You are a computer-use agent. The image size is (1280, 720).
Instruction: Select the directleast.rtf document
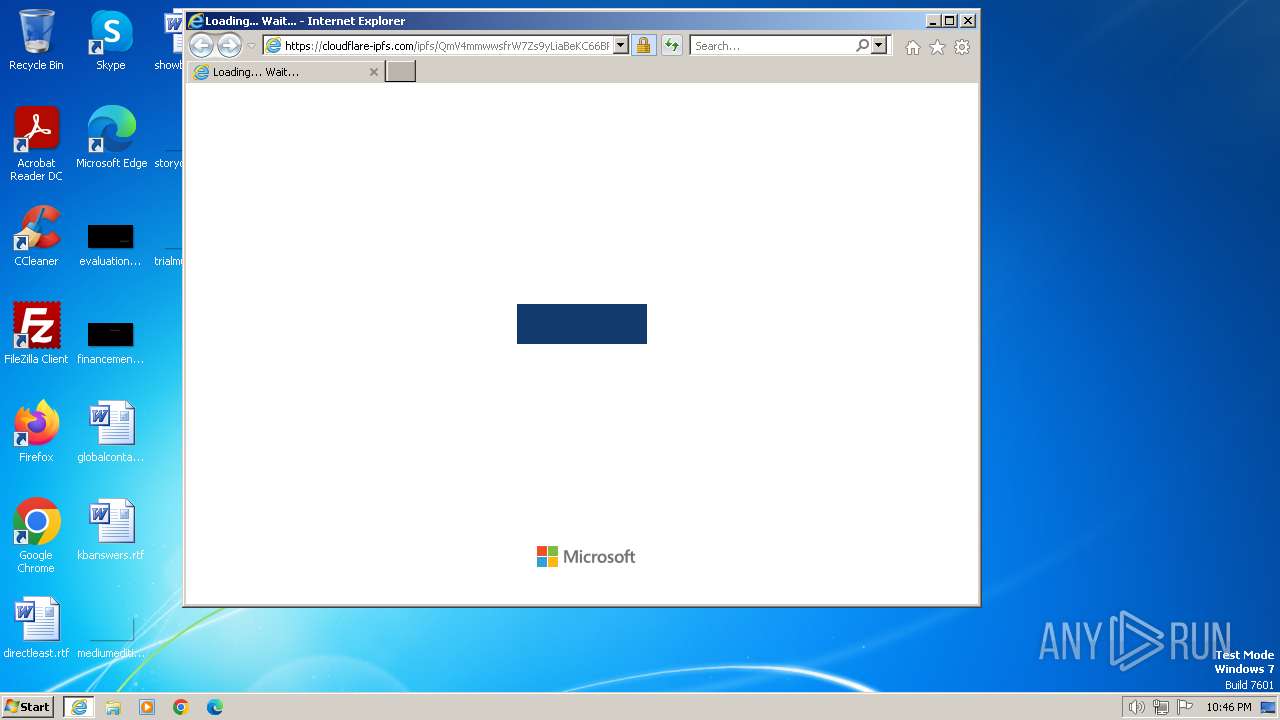(x=36, y=628)
